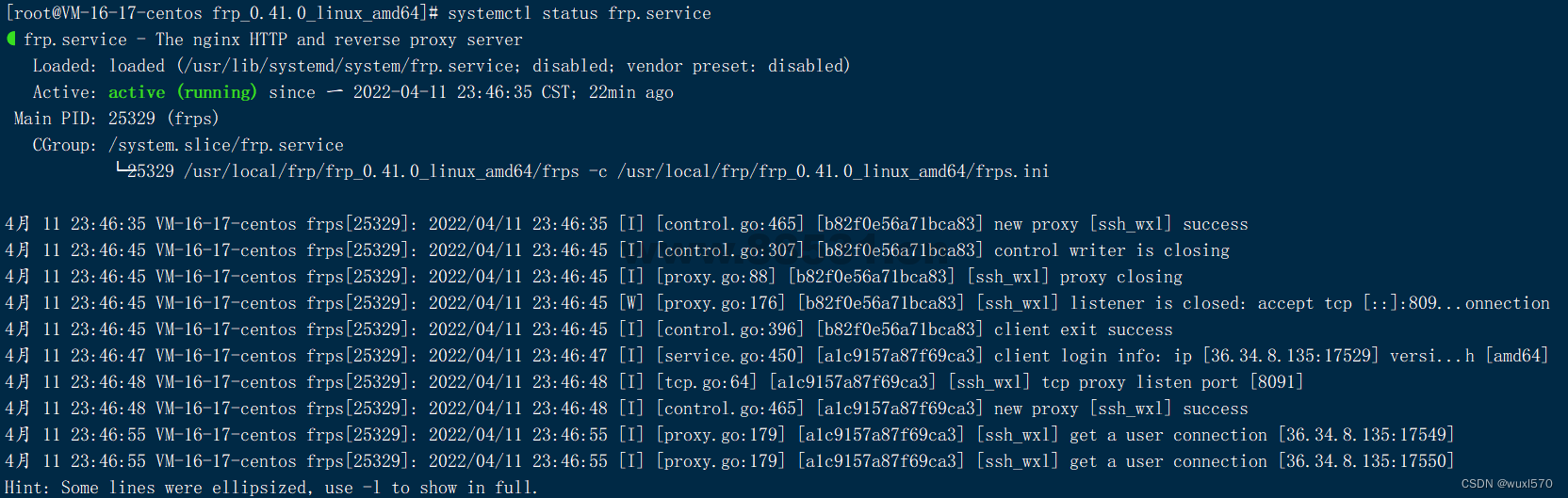Click the Main PID 25329 value
Screen dimensions: 1568x498
click(131, 119)
